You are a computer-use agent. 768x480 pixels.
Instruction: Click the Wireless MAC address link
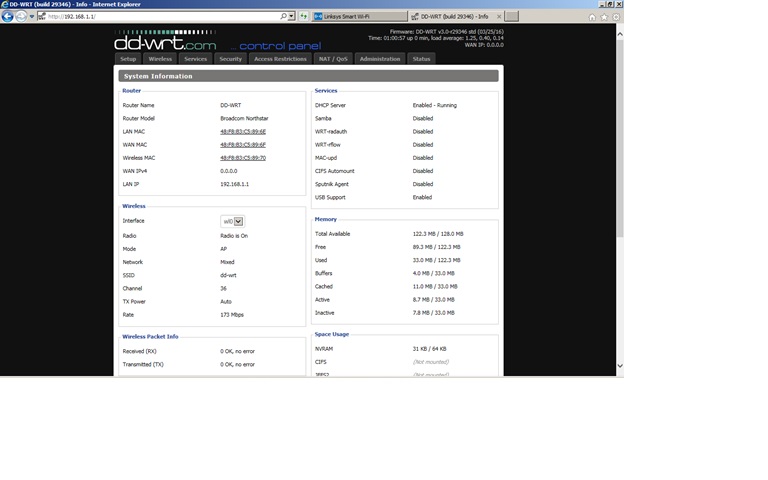click(x=243, y=158)
